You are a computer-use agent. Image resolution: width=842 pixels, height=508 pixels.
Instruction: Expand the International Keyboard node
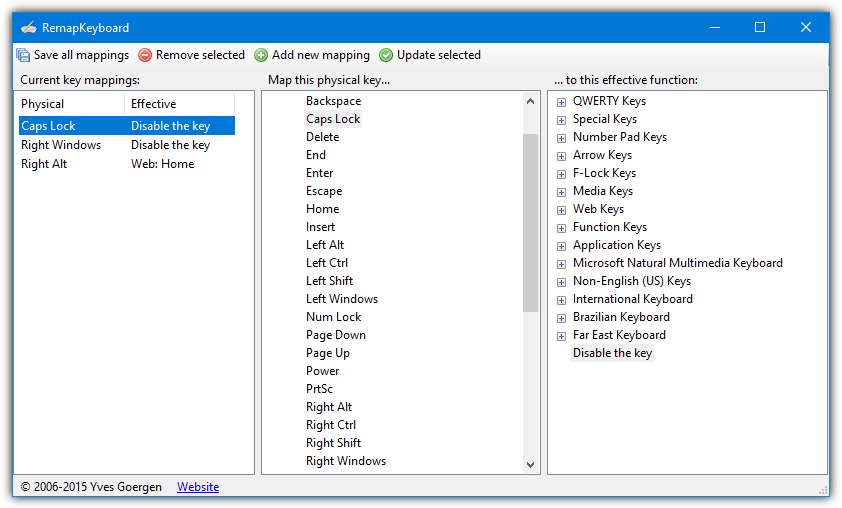point(561,300)
